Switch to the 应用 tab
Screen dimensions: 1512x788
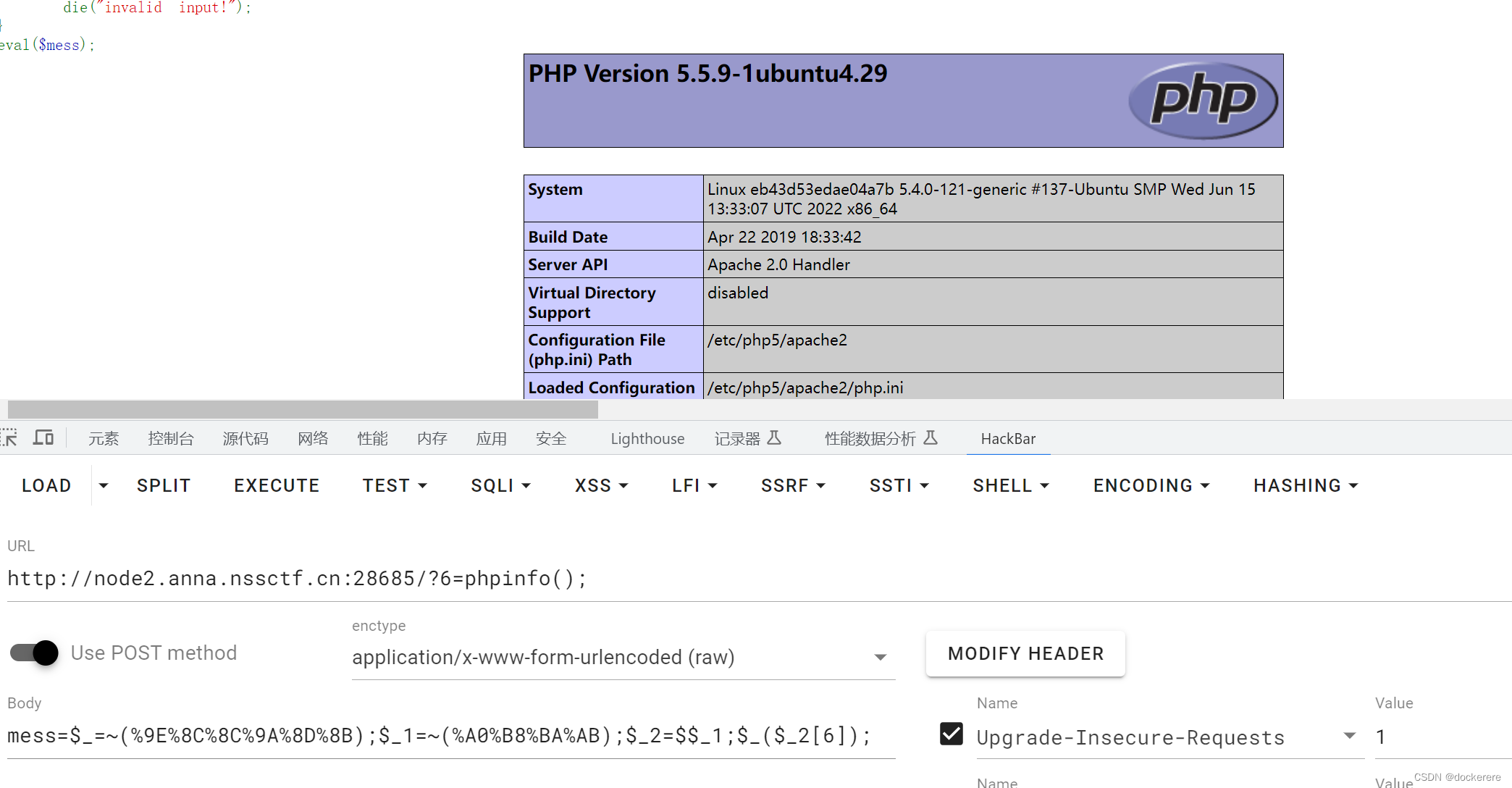(491, 438)
